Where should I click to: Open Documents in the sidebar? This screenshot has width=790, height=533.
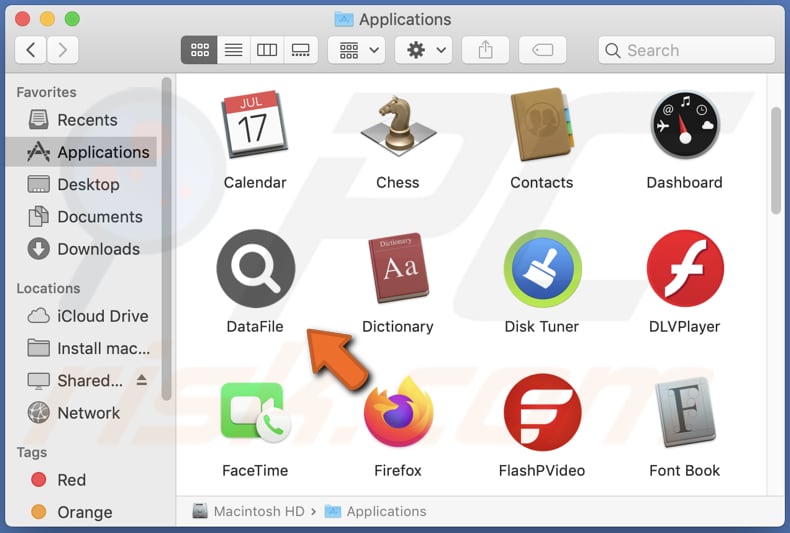point(82,217)
